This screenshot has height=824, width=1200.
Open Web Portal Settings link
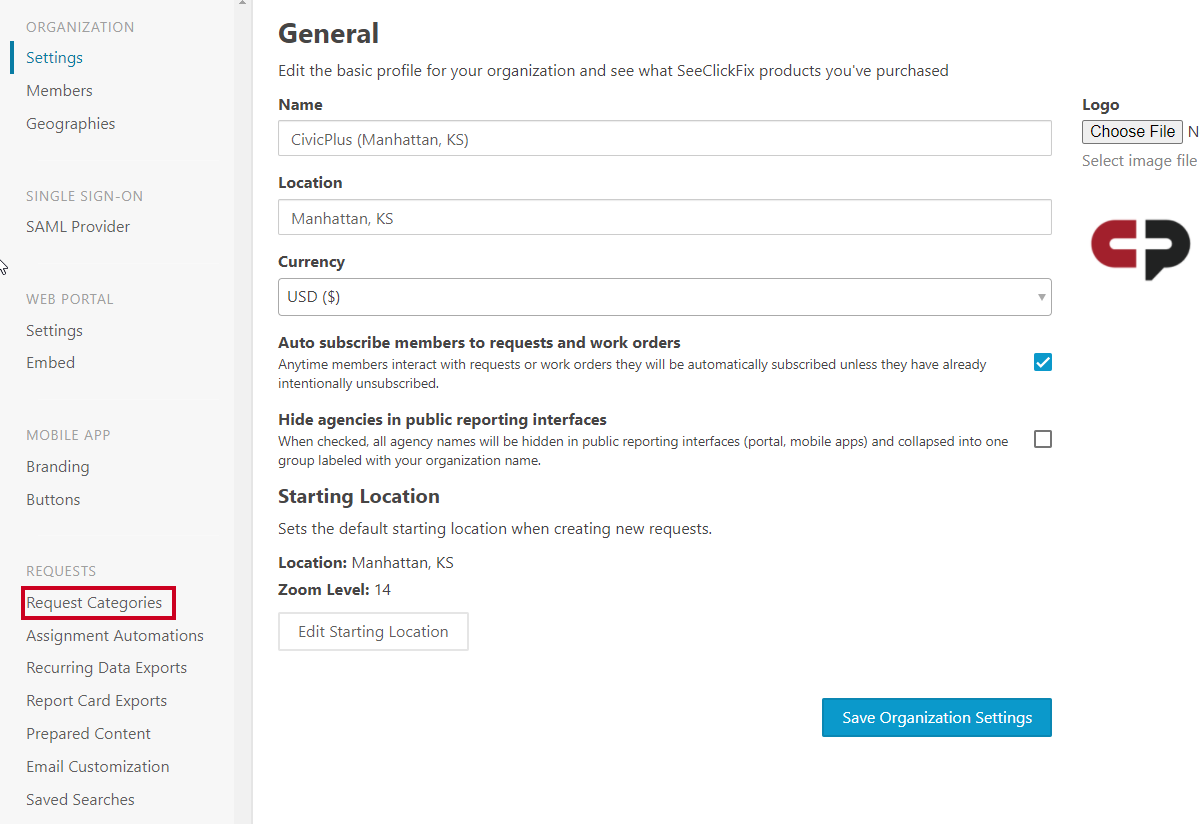pyautogui.click(x=54, y=331)
